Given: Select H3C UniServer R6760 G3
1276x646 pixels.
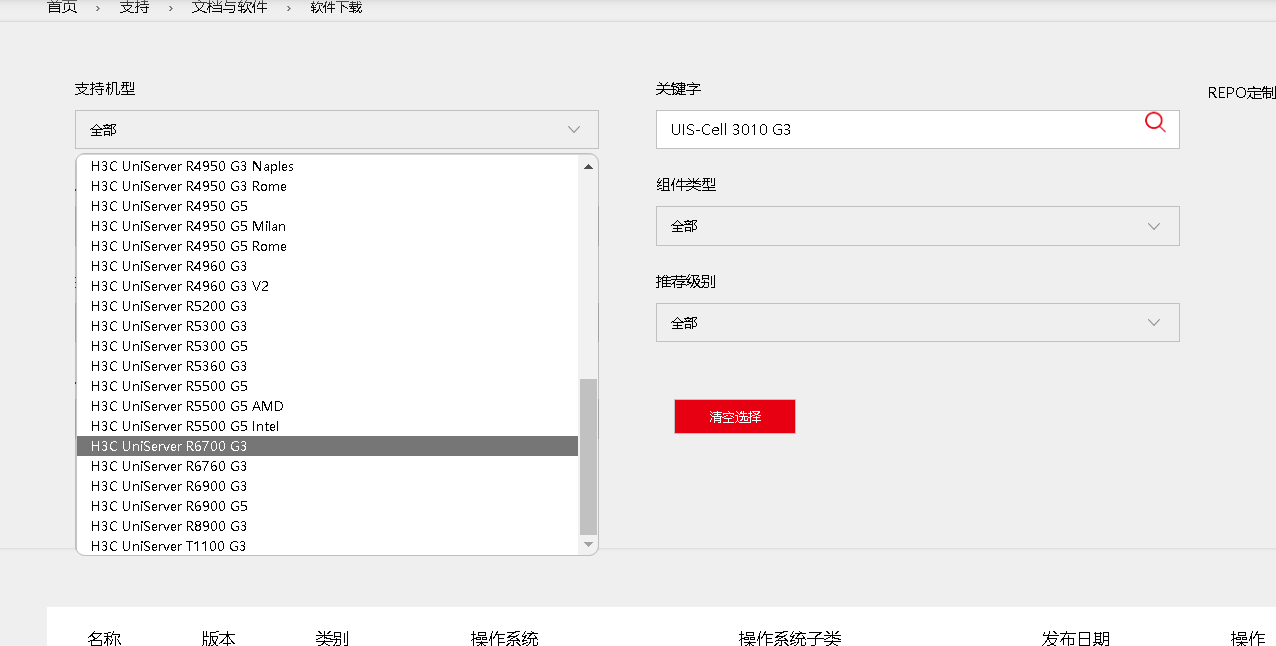Looking at the screenshot, I should (327, 466).
